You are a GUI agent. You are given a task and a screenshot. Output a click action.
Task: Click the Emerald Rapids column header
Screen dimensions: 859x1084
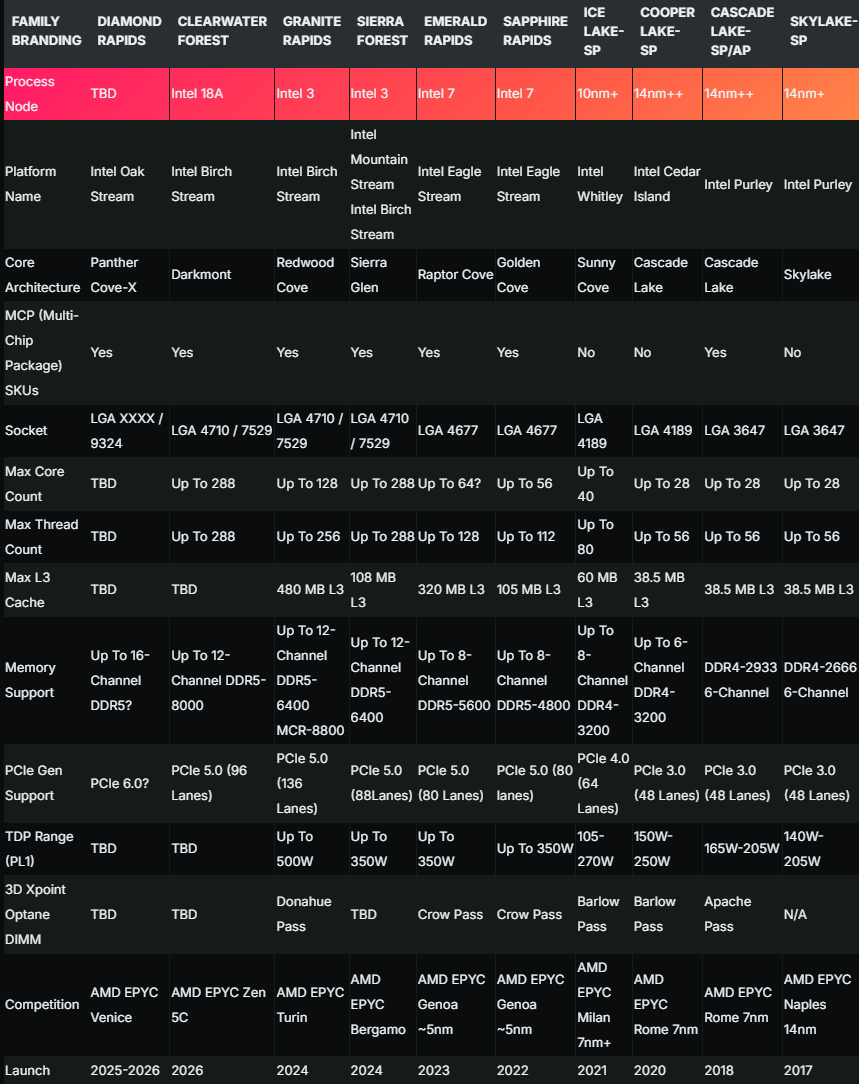point(455,31)
